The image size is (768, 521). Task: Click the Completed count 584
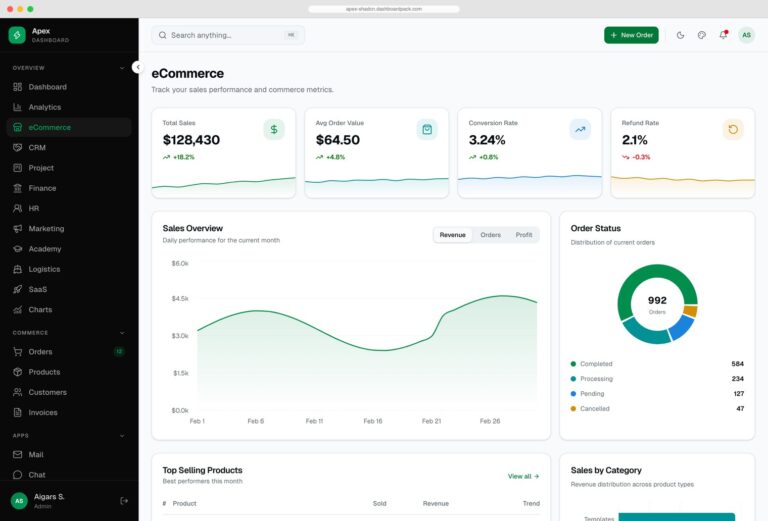coord(737,364)
